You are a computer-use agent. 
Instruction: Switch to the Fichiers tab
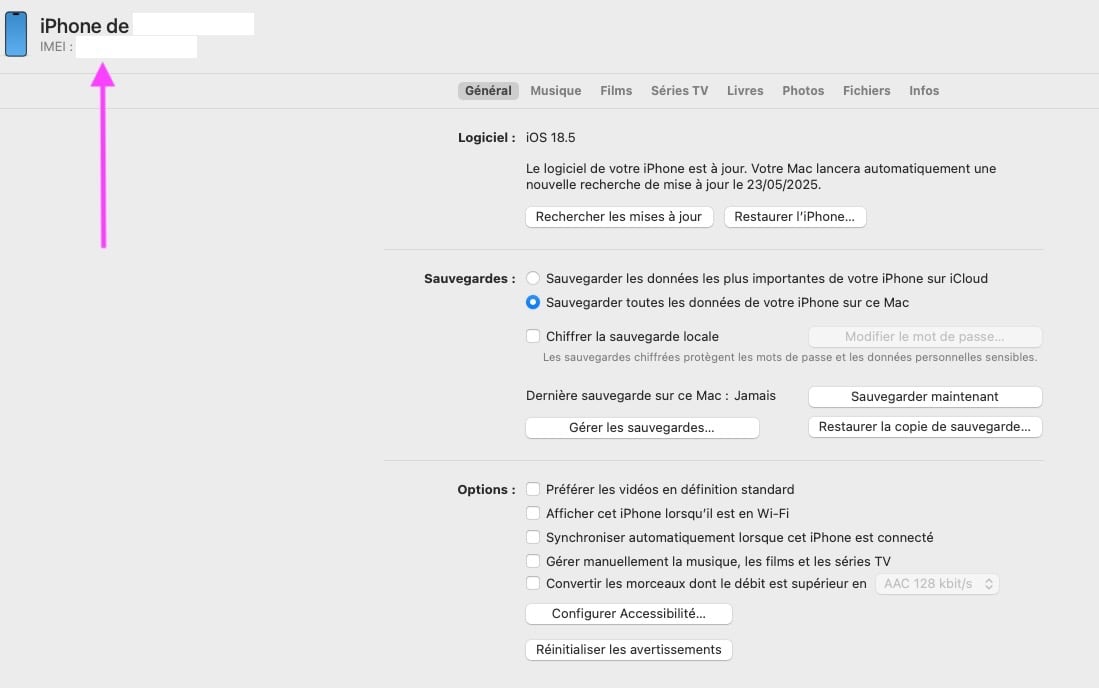[866, 90]
